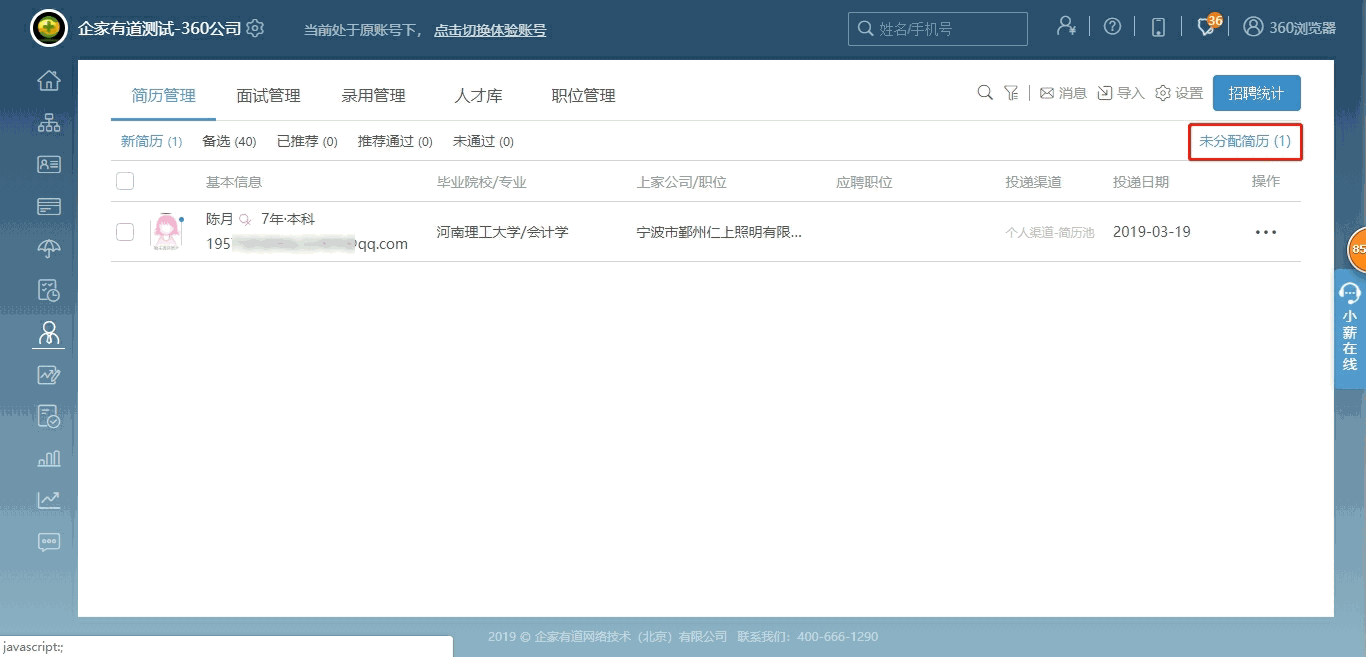The width and height of the screenshot is (1366, 657).
Task: Toggle the select-all checkbox in table header
Action: coord(125,181)
